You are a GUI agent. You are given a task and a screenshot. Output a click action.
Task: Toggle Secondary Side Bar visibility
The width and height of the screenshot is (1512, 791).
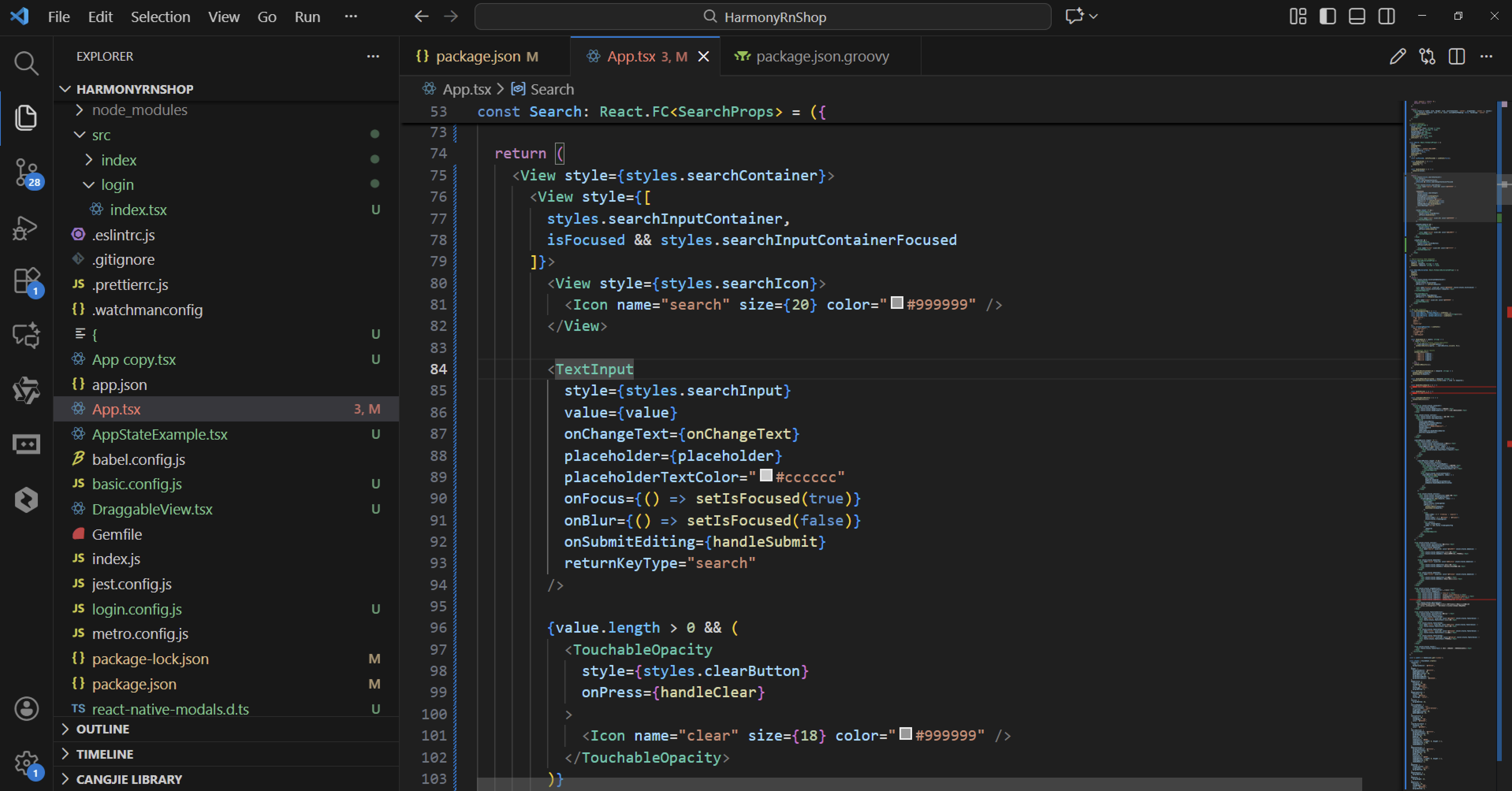coord(1387,17)
